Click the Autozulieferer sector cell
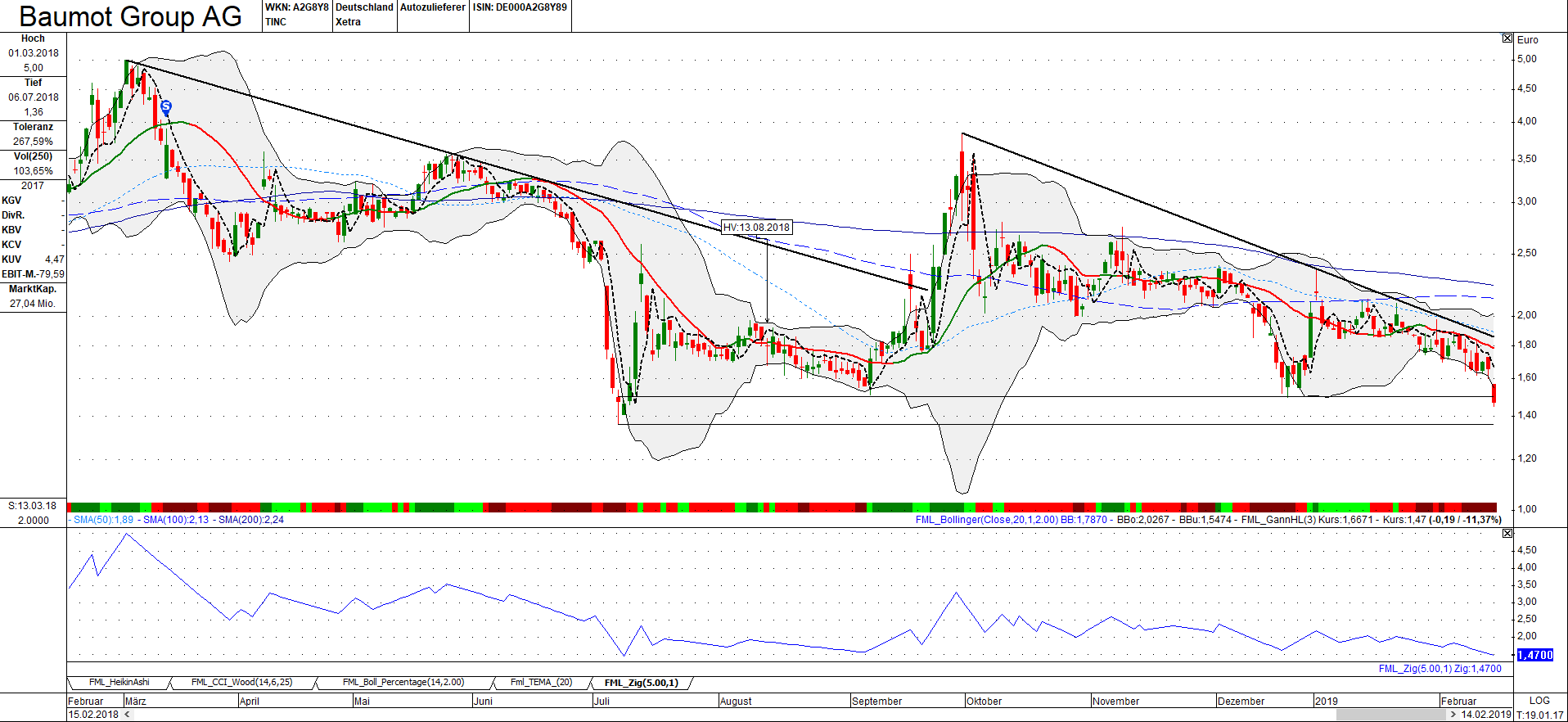 point(433,15)
